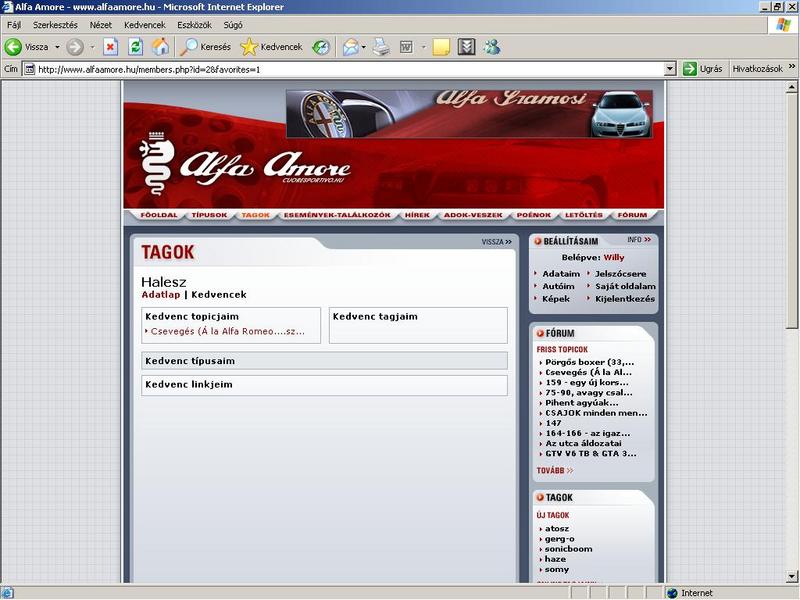800x600 pixels.
Task: Open the Súgó help menu
Action: pyautogui.click(x=233, y=25)
